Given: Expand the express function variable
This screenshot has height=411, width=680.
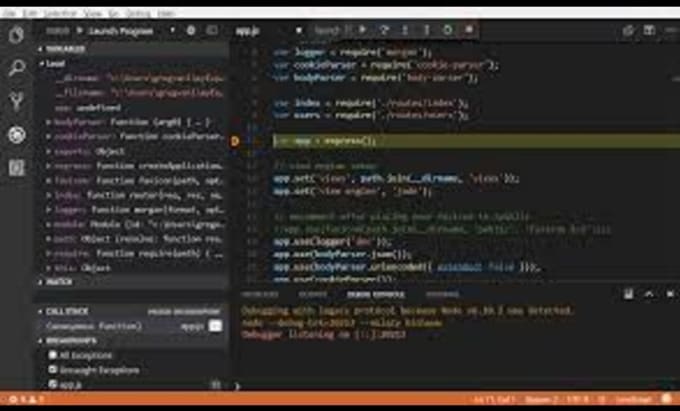Looking at the screenshot, I should pyautogui.click(x=49, y=166).
